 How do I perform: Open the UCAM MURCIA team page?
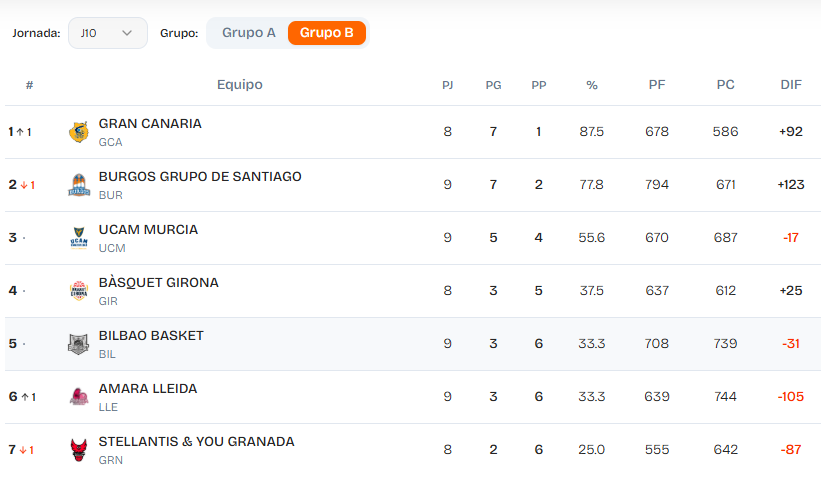coord(148,230)
